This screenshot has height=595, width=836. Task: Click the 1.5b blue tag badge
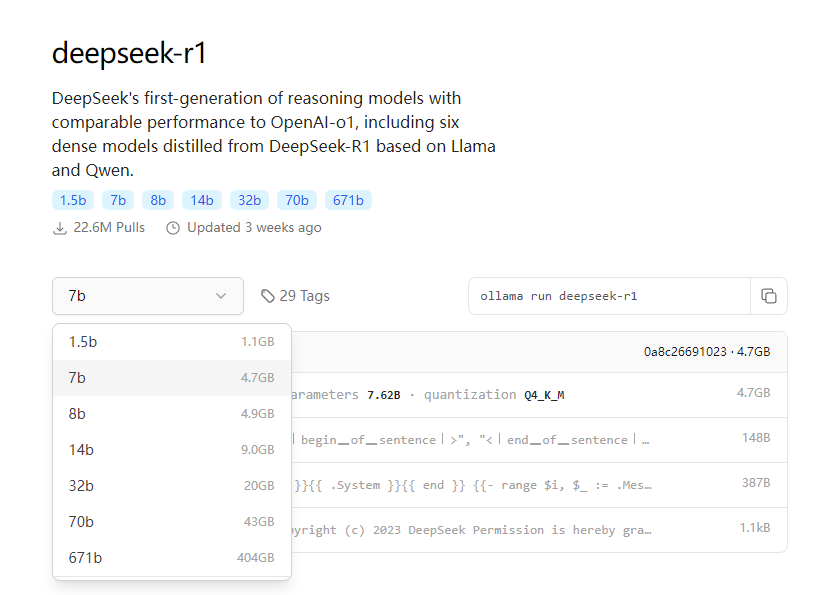coord(73,200)
